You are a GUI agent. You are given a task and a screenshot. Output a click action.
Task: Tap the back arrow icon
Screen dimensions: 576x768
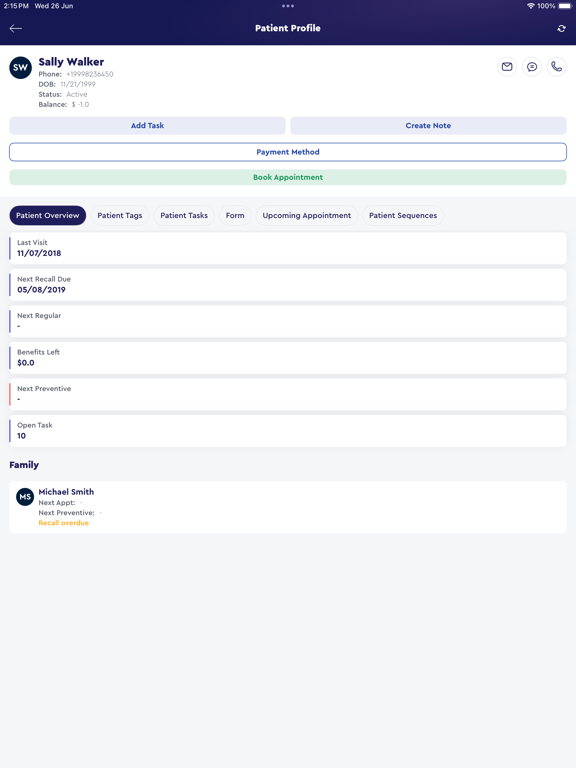(x=16, y=28)
